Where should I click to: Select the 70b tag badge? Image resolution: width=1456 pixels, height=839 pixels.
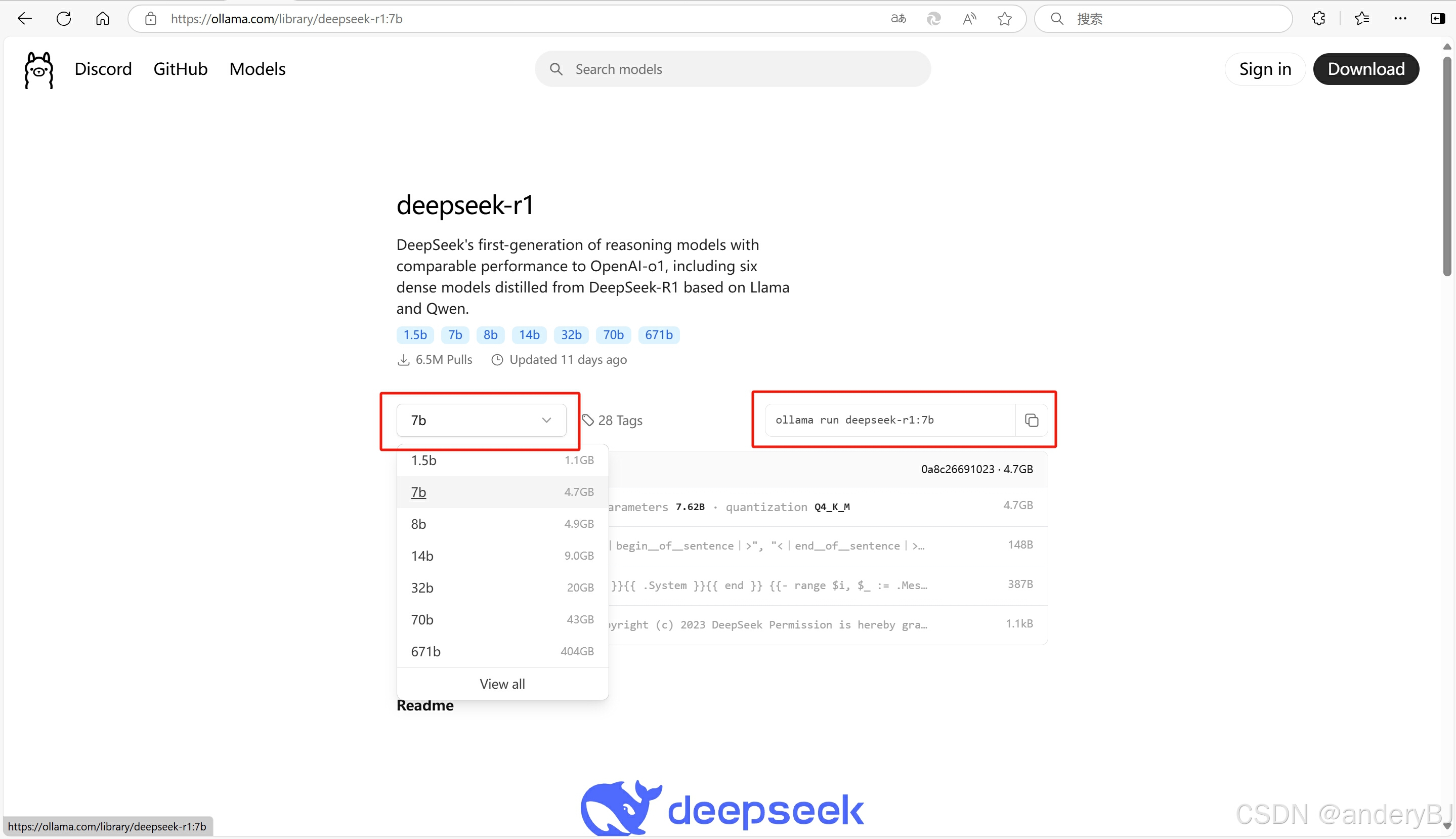pyautogui.click(x=613, y=335)
